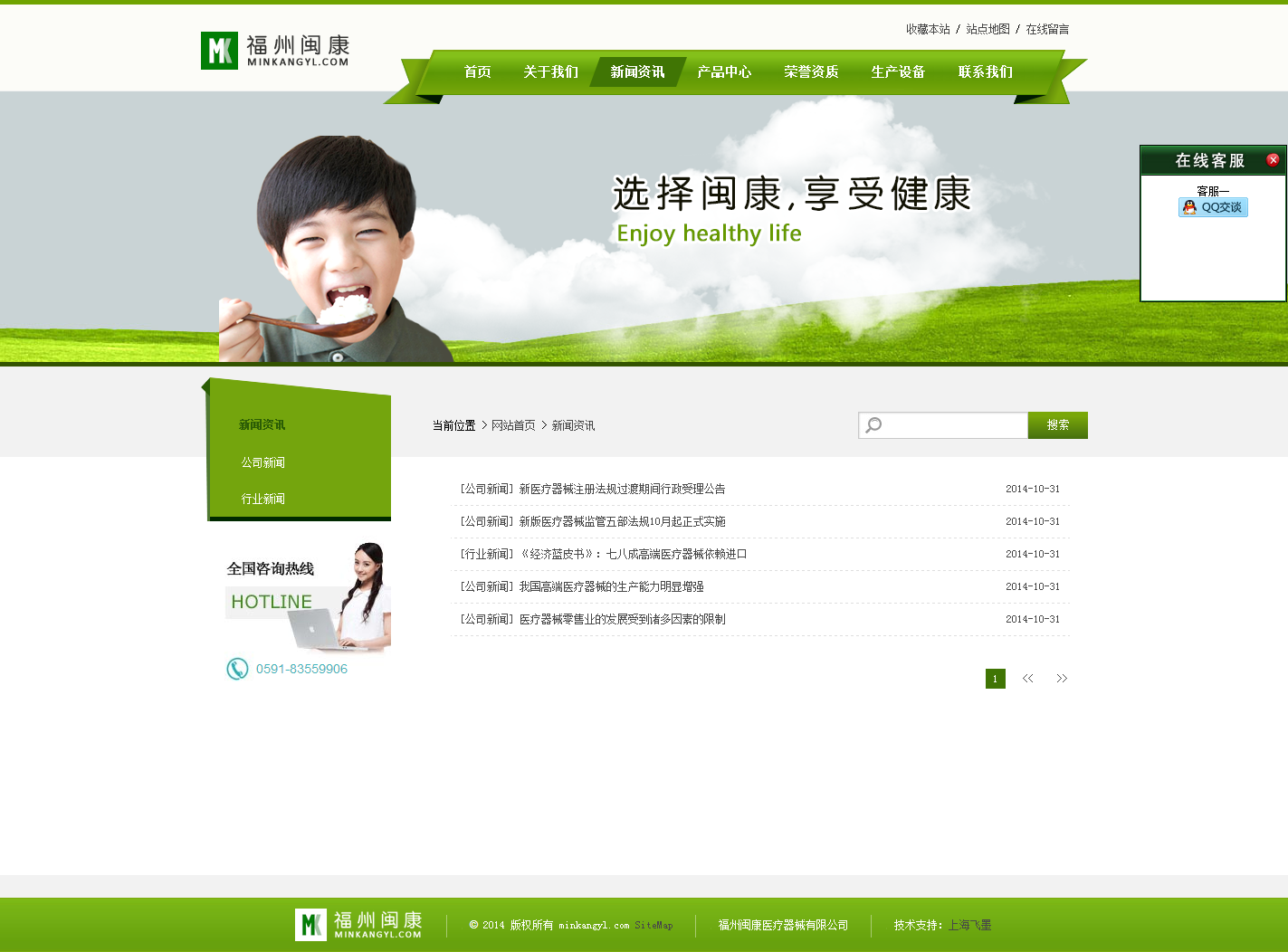Viewport: 1288px width, 952px height.
Task: Click the footer Minkangyl logo
Action: (x=358, y=924)
